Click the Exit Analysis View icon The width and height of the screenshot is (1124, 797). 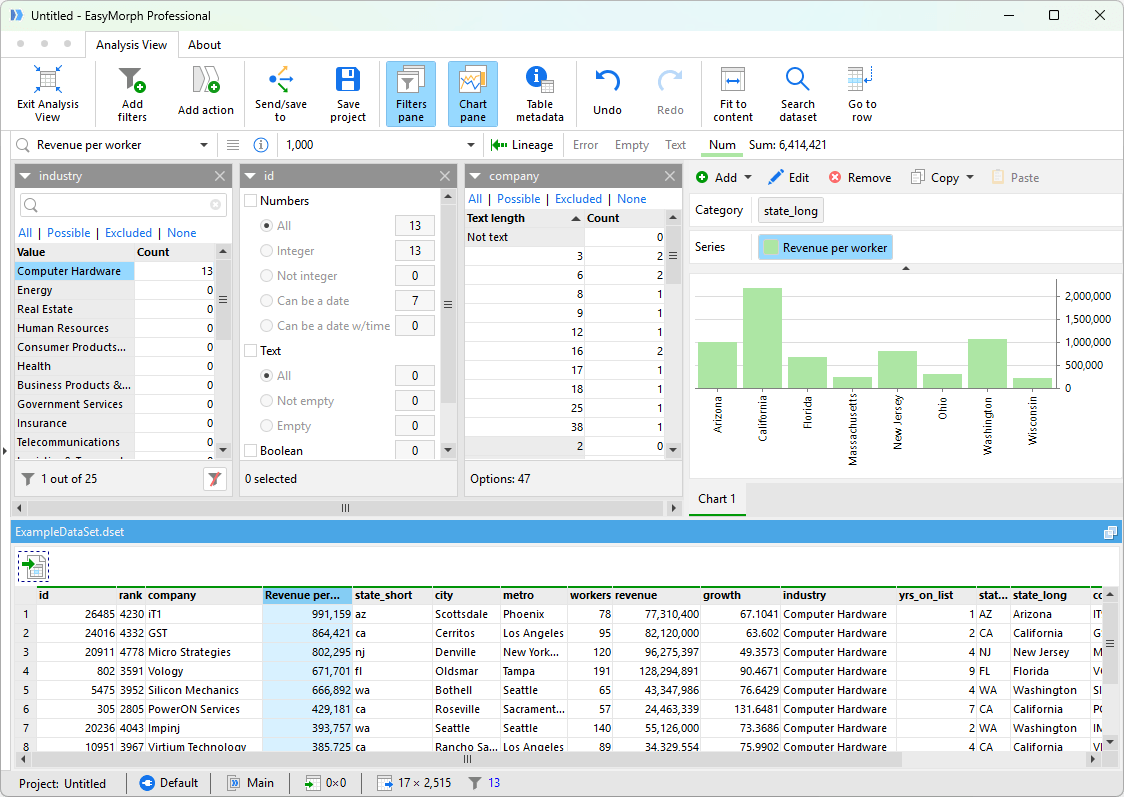[x=47, y=80]
